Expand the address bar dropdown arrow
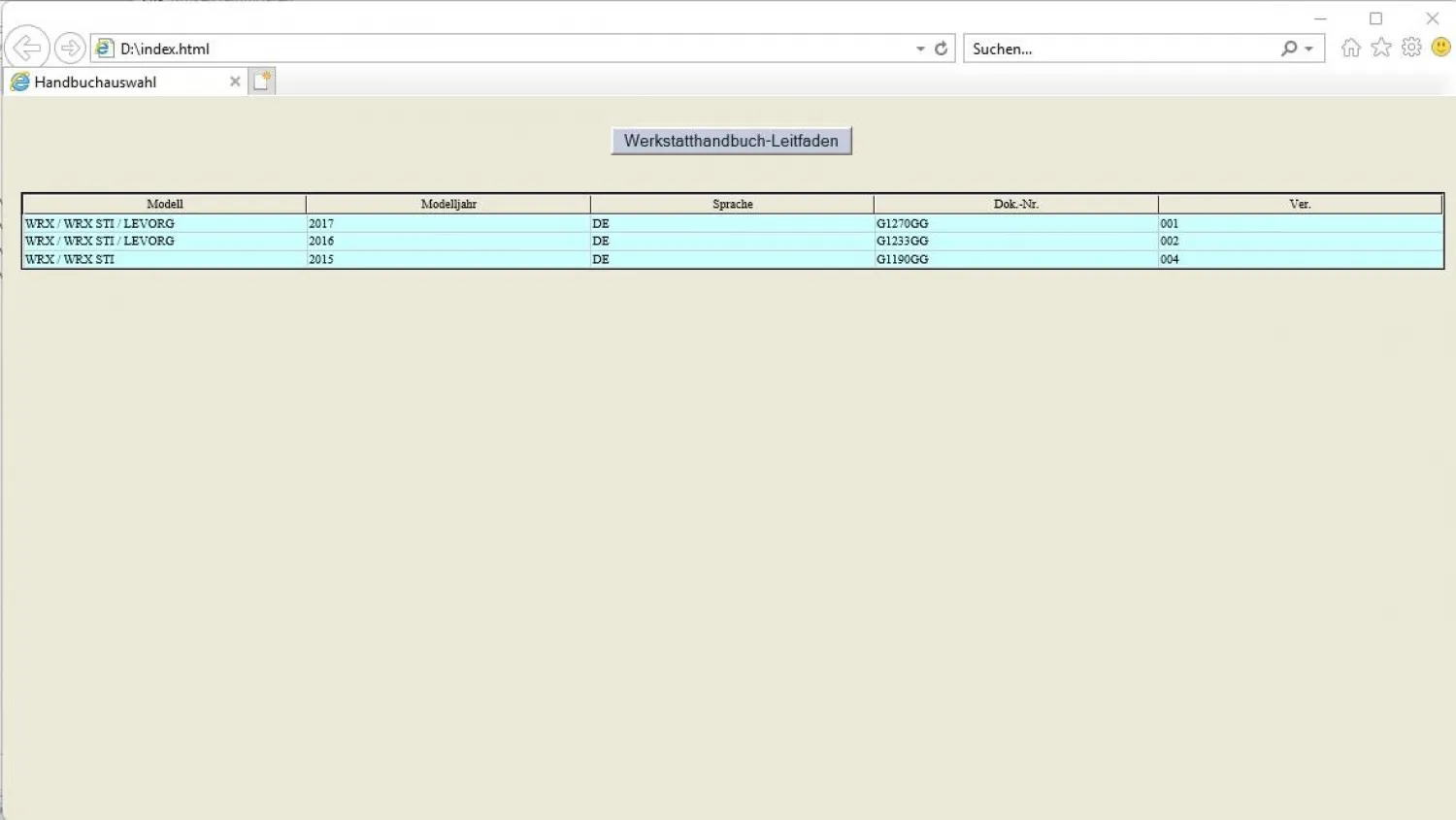Viewport: 1456px width, 820px height. tap(920, 49)
